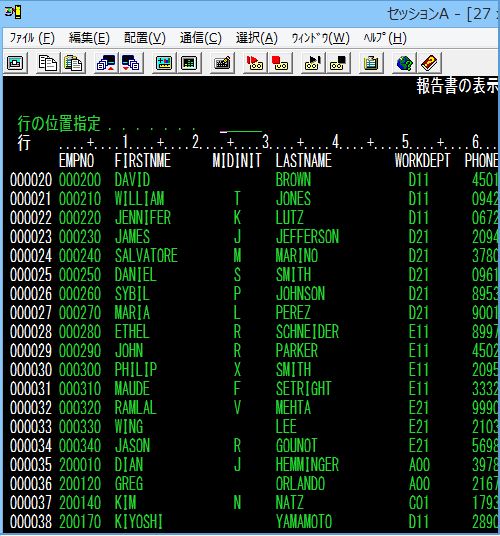Screen dimensions: 500x536
Task: Click first name JENNIFER
Action: click(143, 218)
